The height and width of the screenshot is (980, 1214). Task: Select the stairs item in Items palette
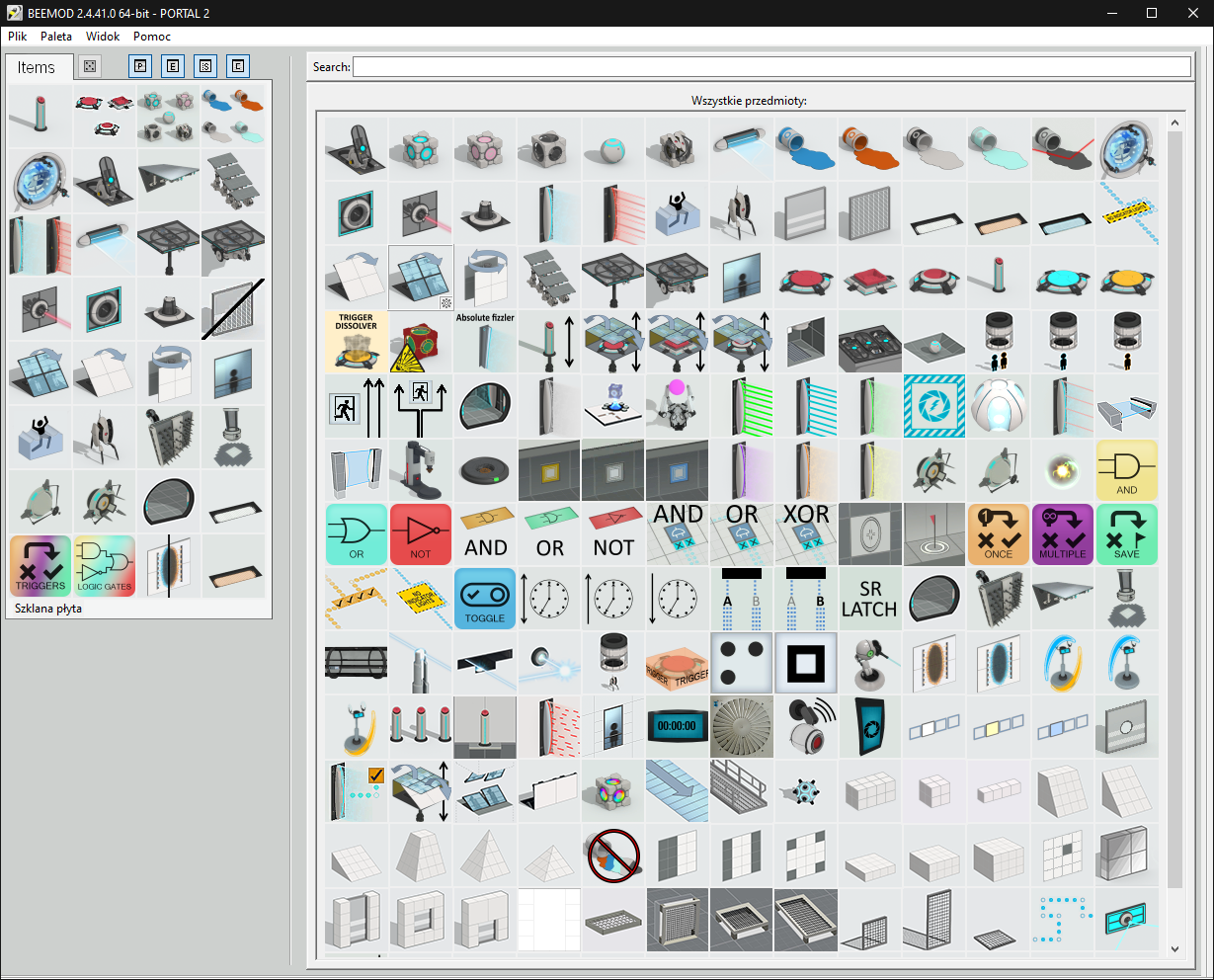pyautogui.click(x=233, y=181)
